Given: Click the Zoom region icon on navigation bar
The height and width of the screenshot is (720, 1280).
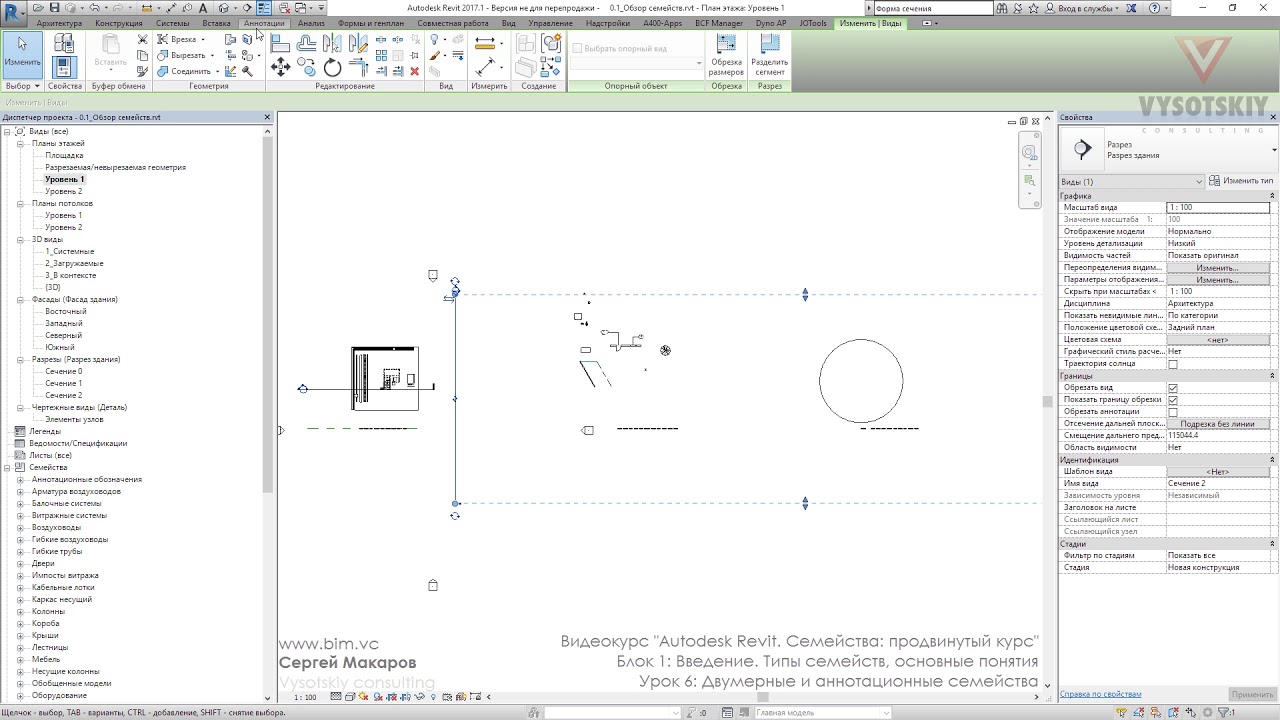Looking at the screenshot, I should click(1029, 181).
